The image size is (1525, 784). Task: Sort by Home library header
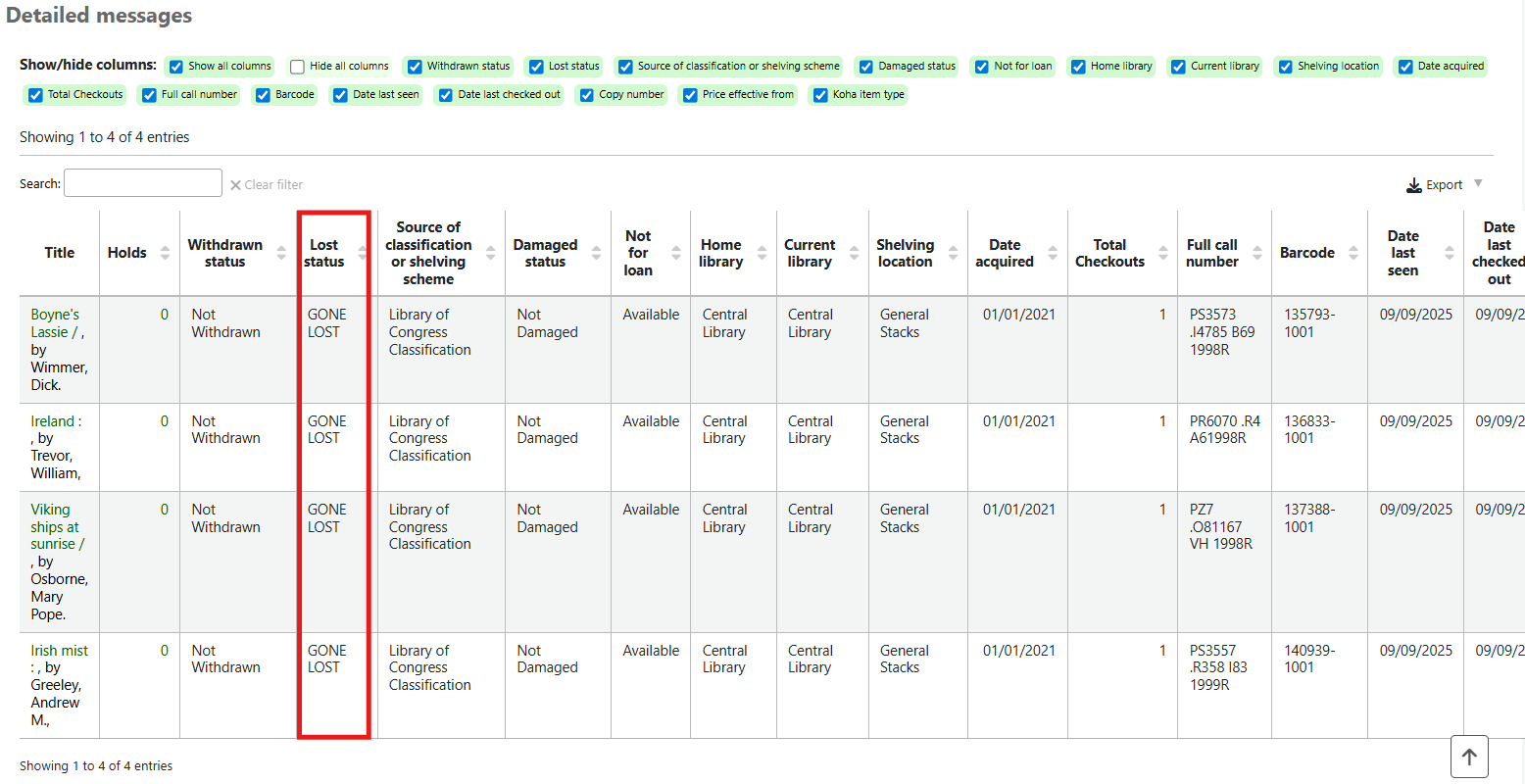(x=720, y=253)
